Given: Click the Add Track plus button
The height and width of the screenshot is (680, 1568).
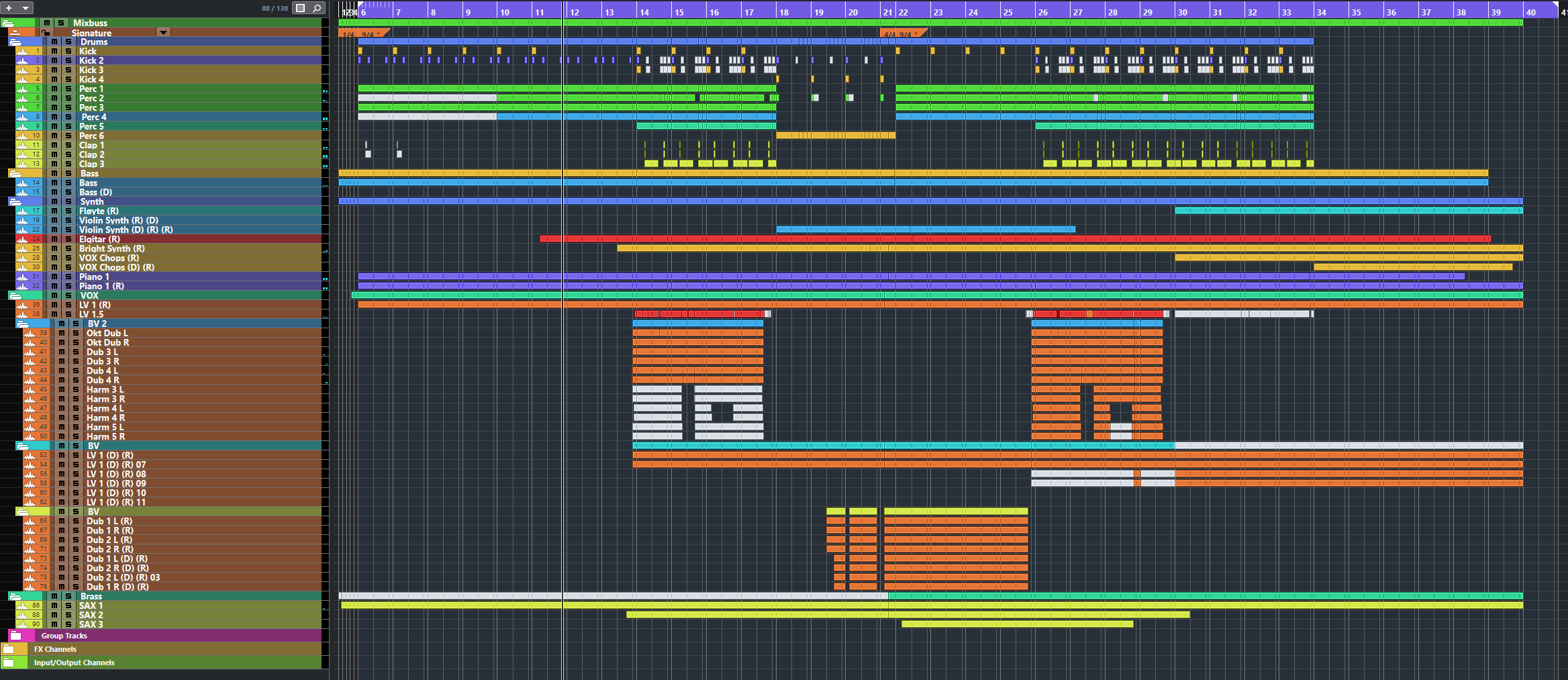Looking at the screenshot, I should tap(9, 8).
